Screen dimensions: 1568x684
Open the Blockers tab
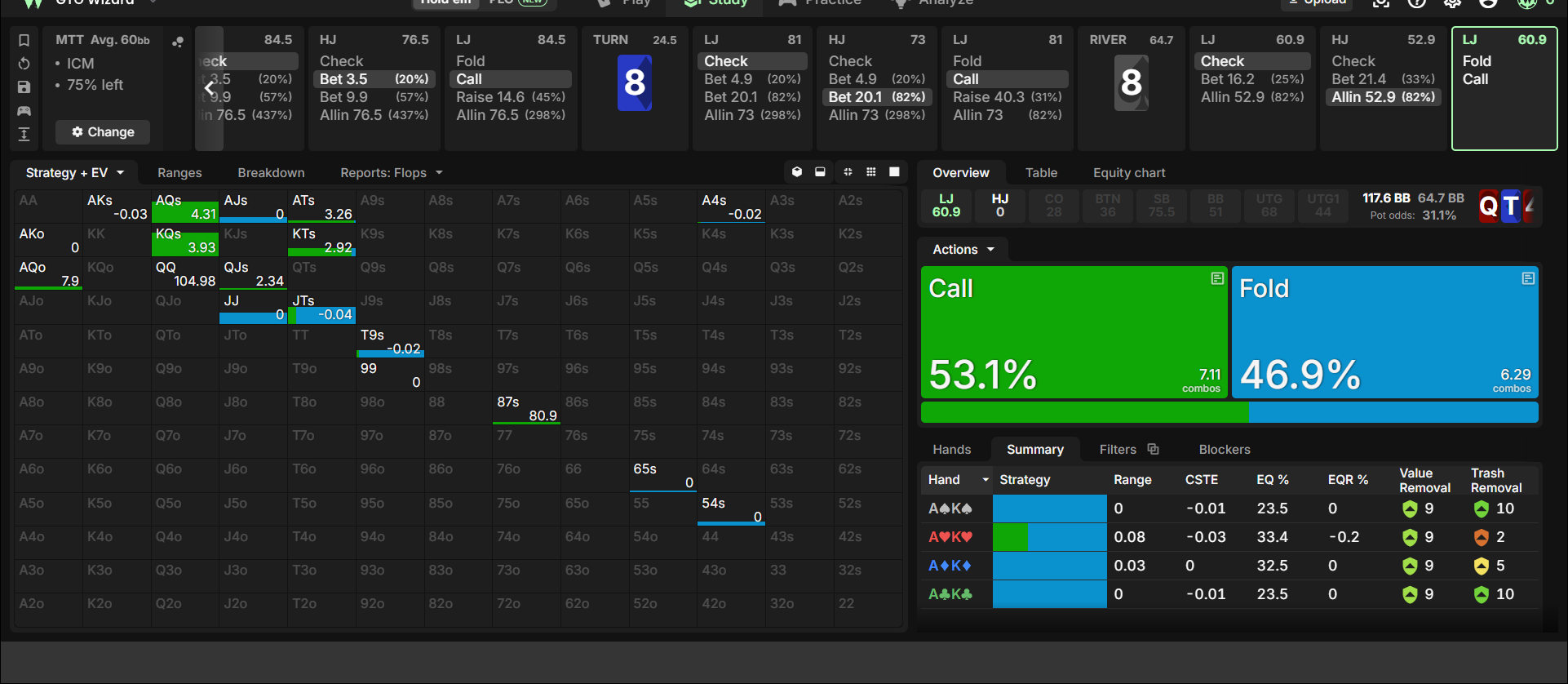coord(1225,450)
